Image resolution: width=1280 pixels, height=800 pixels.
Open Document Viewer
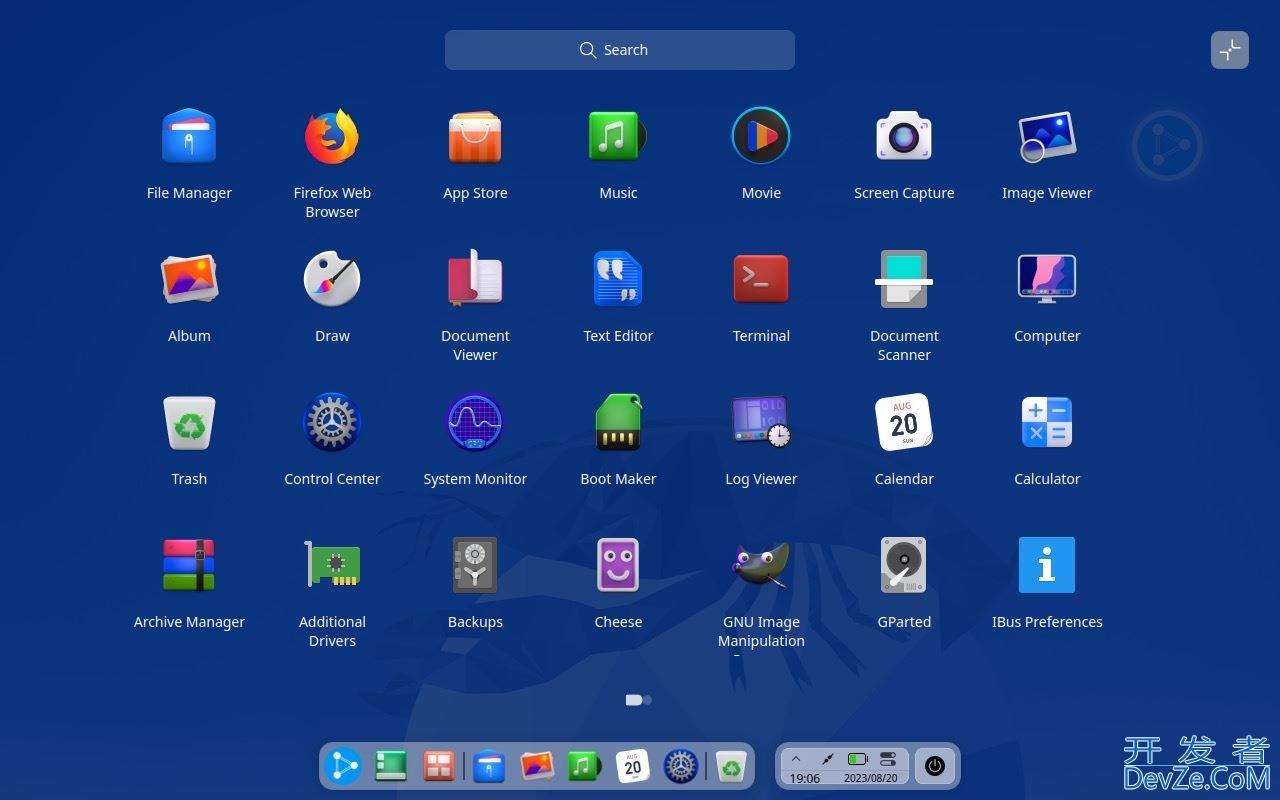click(x=475, y=279)
